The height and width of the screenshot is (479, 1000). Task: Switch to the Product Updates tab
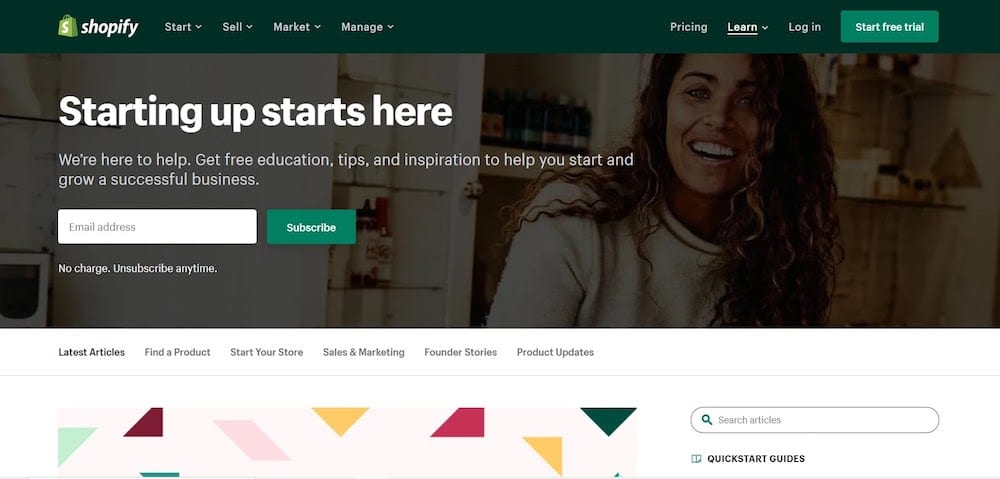click(x=555, y=352)
